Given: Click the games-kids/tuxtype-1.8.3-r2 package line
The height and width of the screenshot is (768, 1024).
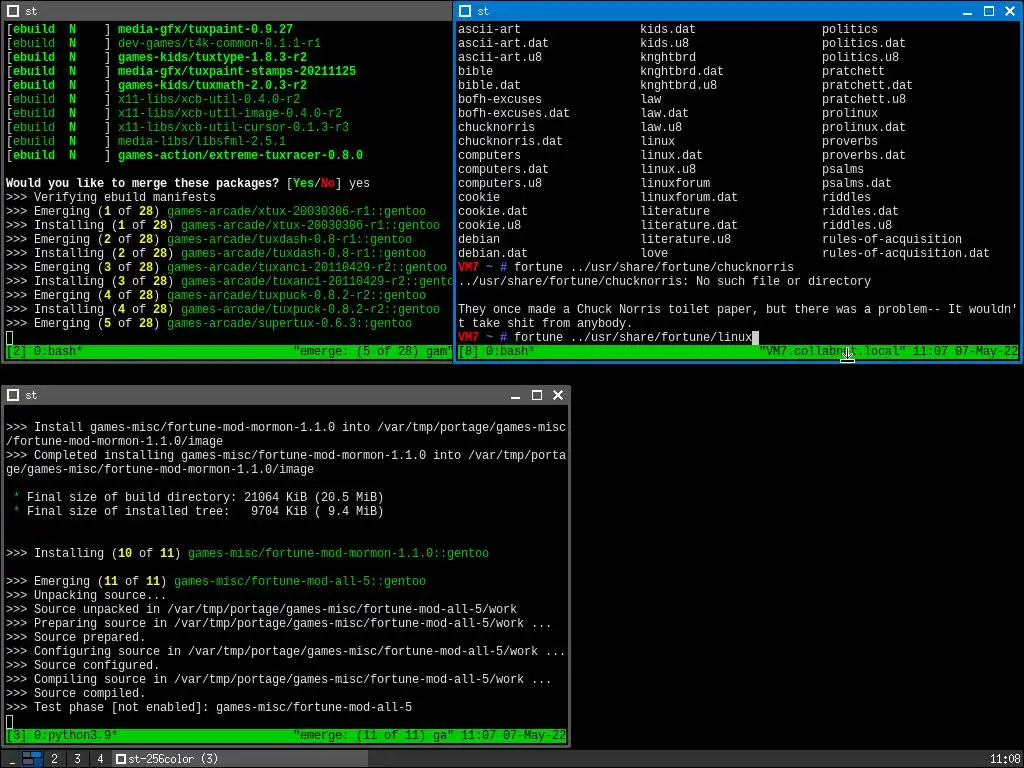Looking at the screenshot, I should tap(212, 57).
